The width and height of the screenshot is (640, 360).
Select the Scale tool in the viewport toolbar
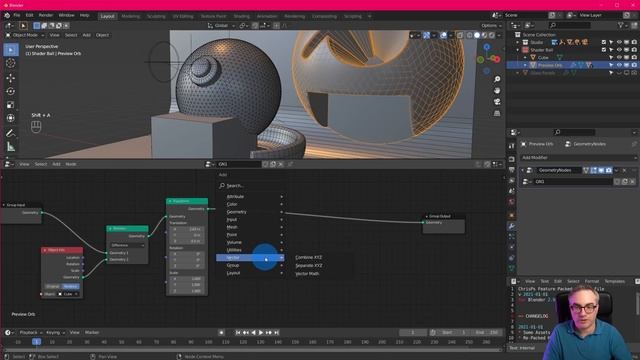tap(11, 104)
